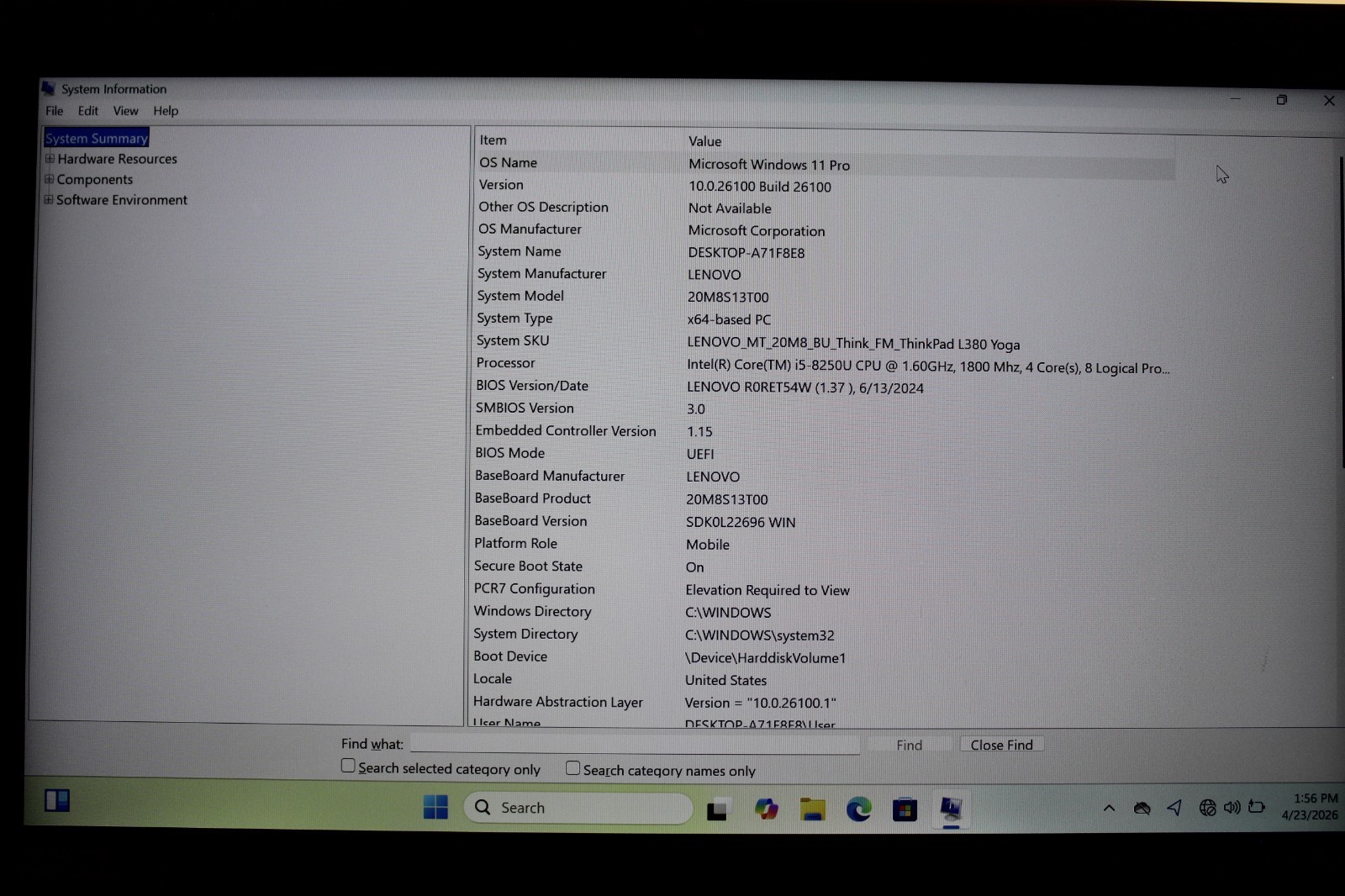Select value Microsoft Corporation
This screenshot has height=896, width=1345.
757,231
